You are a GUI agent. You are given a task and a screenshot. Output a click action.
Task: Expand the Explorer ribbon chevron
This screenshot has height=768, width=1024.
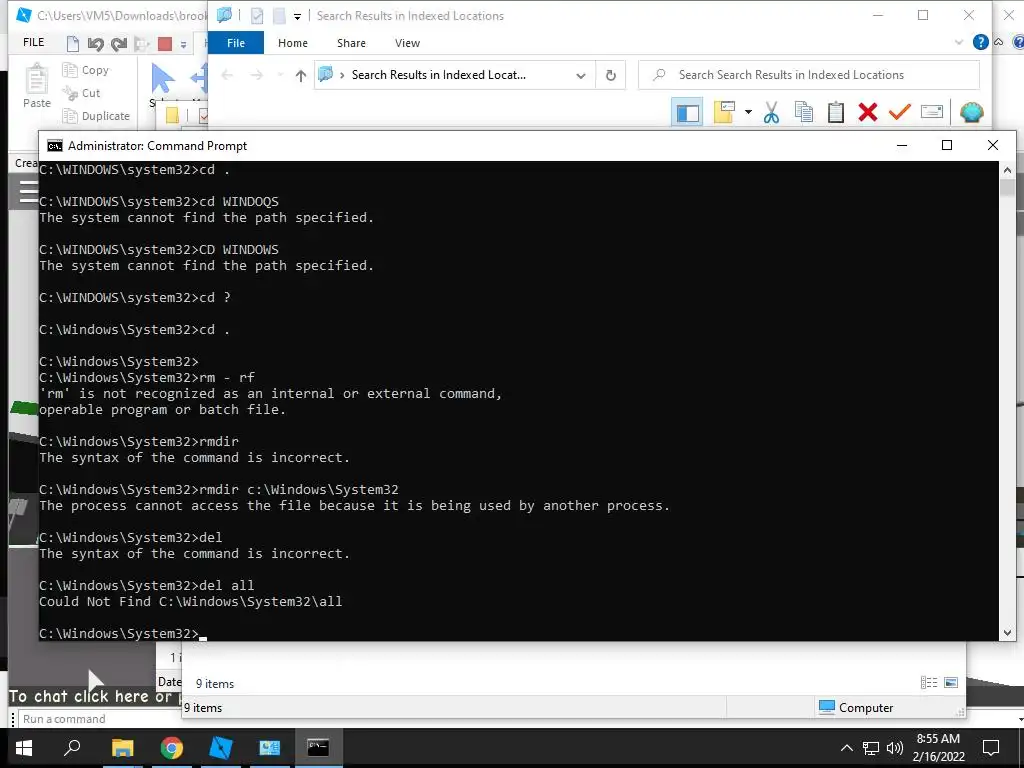[959, 42]
